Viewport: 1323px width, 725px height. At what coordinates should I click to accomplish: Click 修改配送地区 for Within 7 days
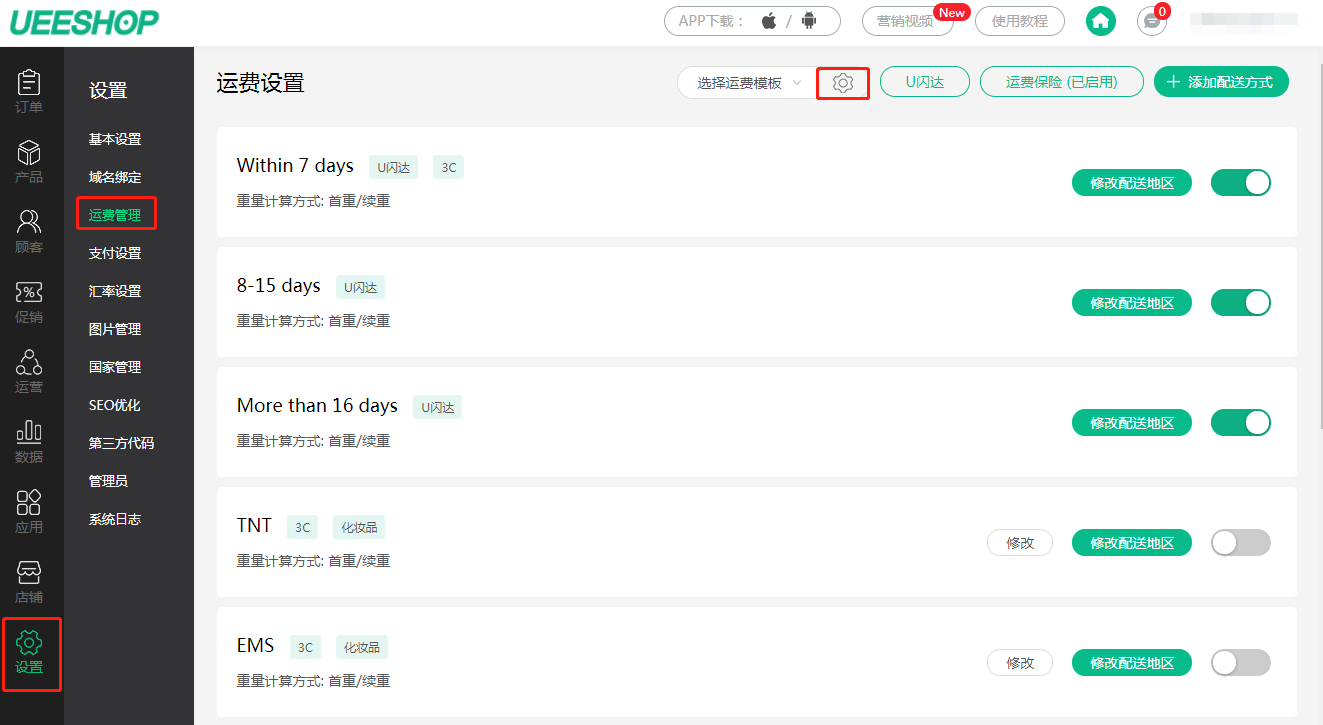(1132, 183)
